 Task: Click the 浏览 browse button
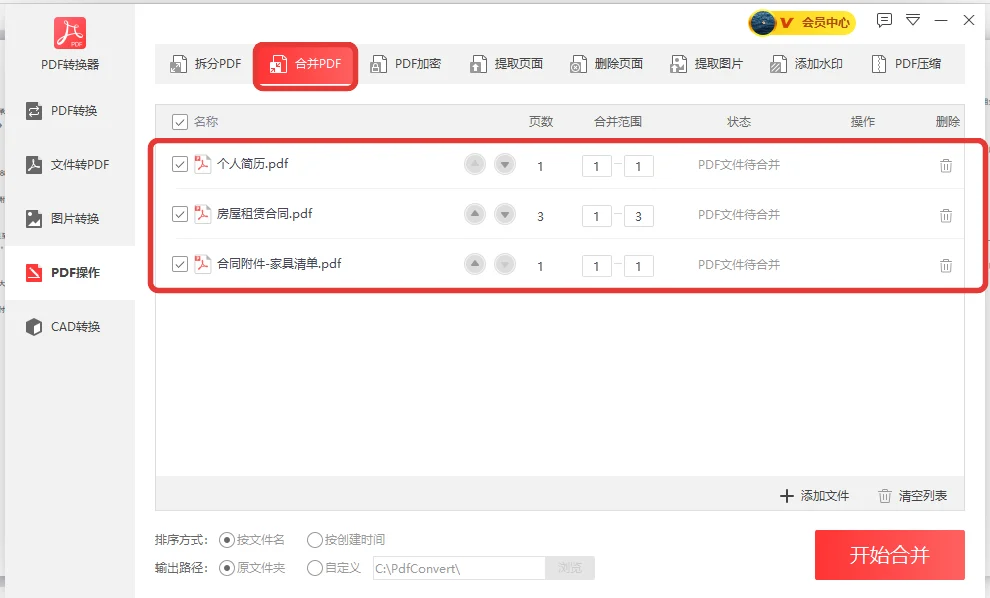coord(570,568)
